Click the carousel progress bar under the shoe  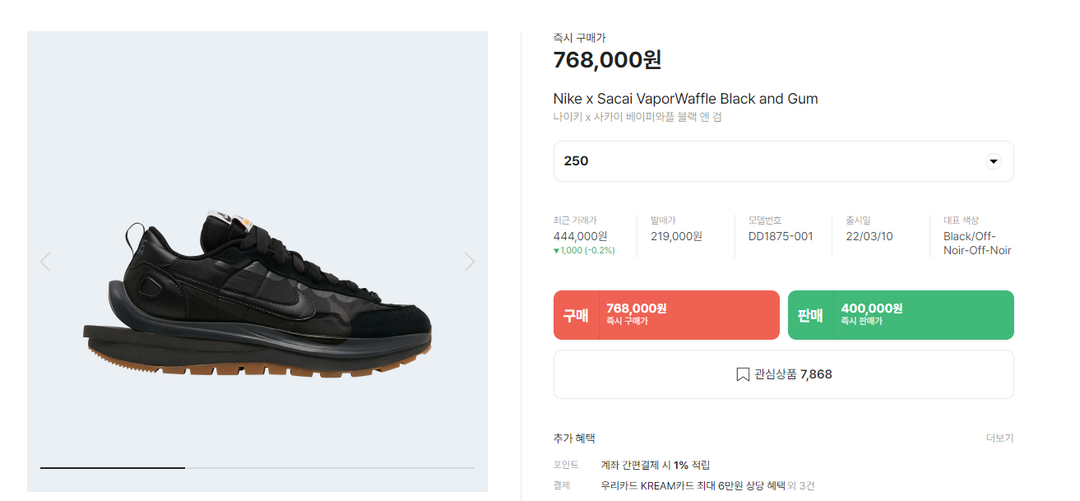click(x=257, y=467)
